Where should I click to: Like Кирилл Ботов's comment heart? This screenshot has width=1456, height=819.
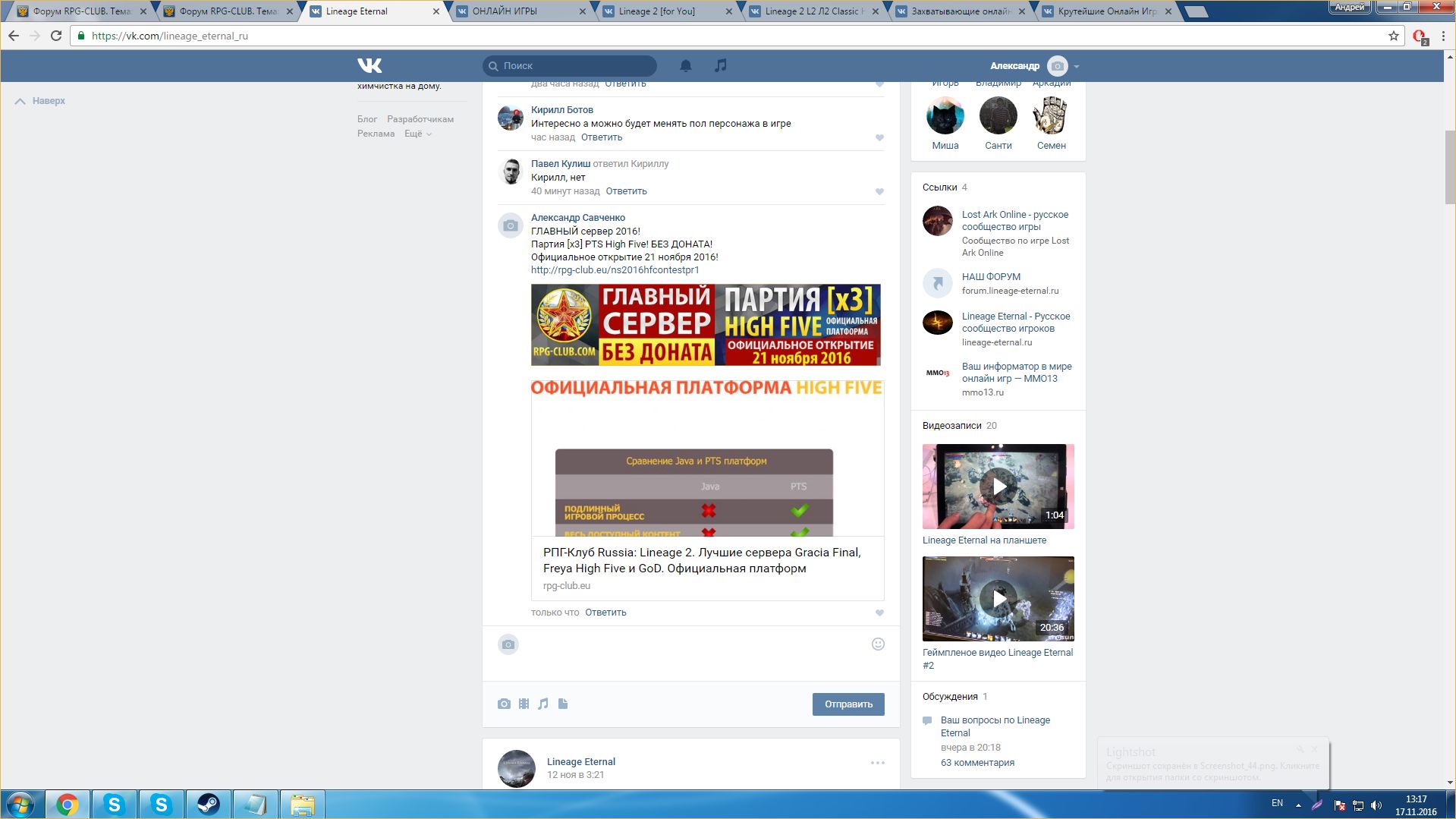(879, 137)
